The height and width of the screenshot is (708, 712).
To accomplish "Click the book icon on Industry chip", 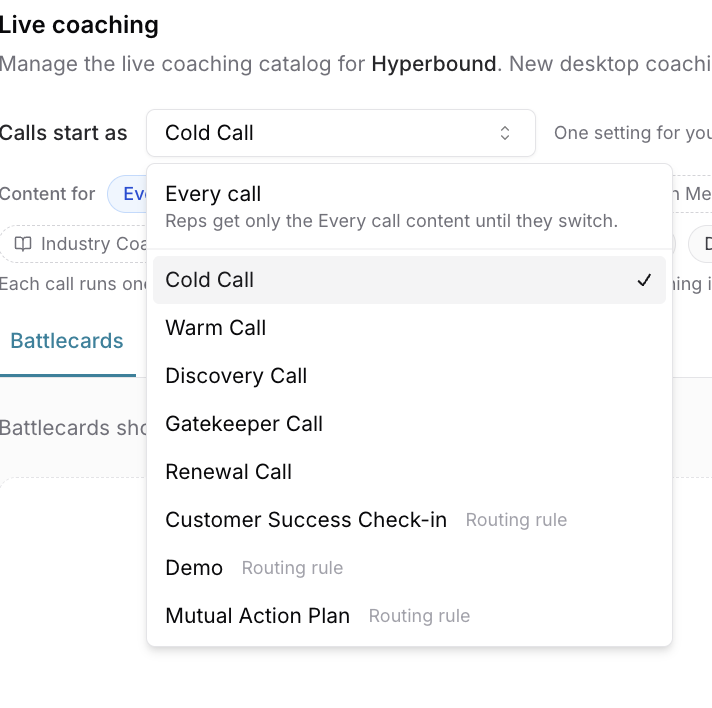I will 23,244.
